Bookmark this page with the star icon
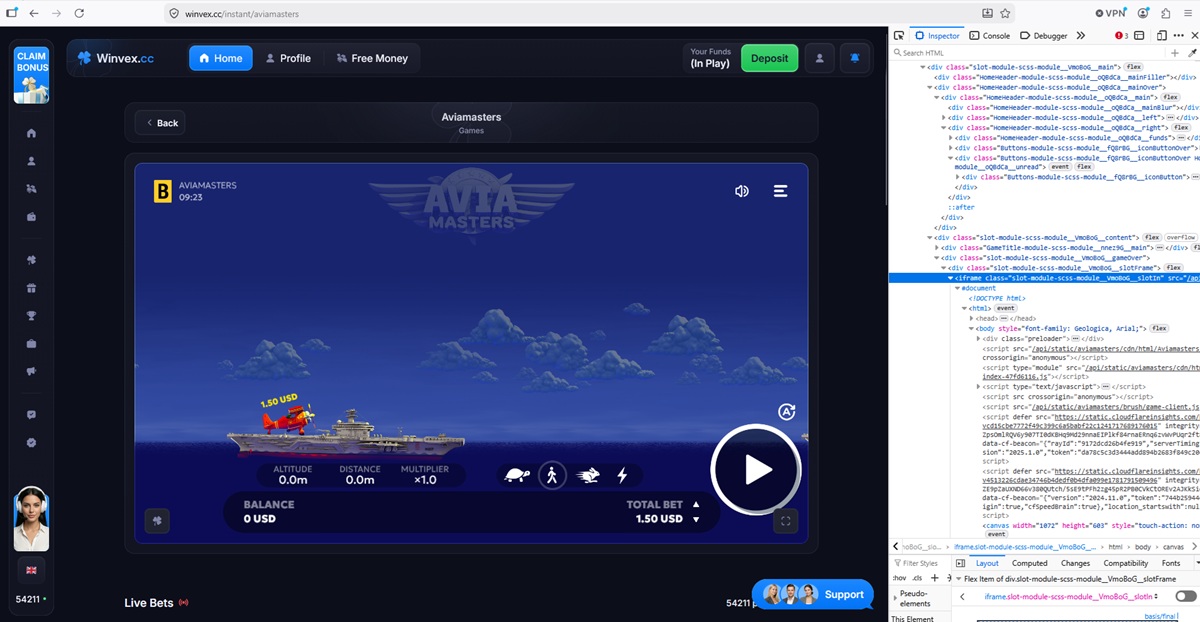1200x622 pixels. pyautogui.click(x=1005, y=13)
